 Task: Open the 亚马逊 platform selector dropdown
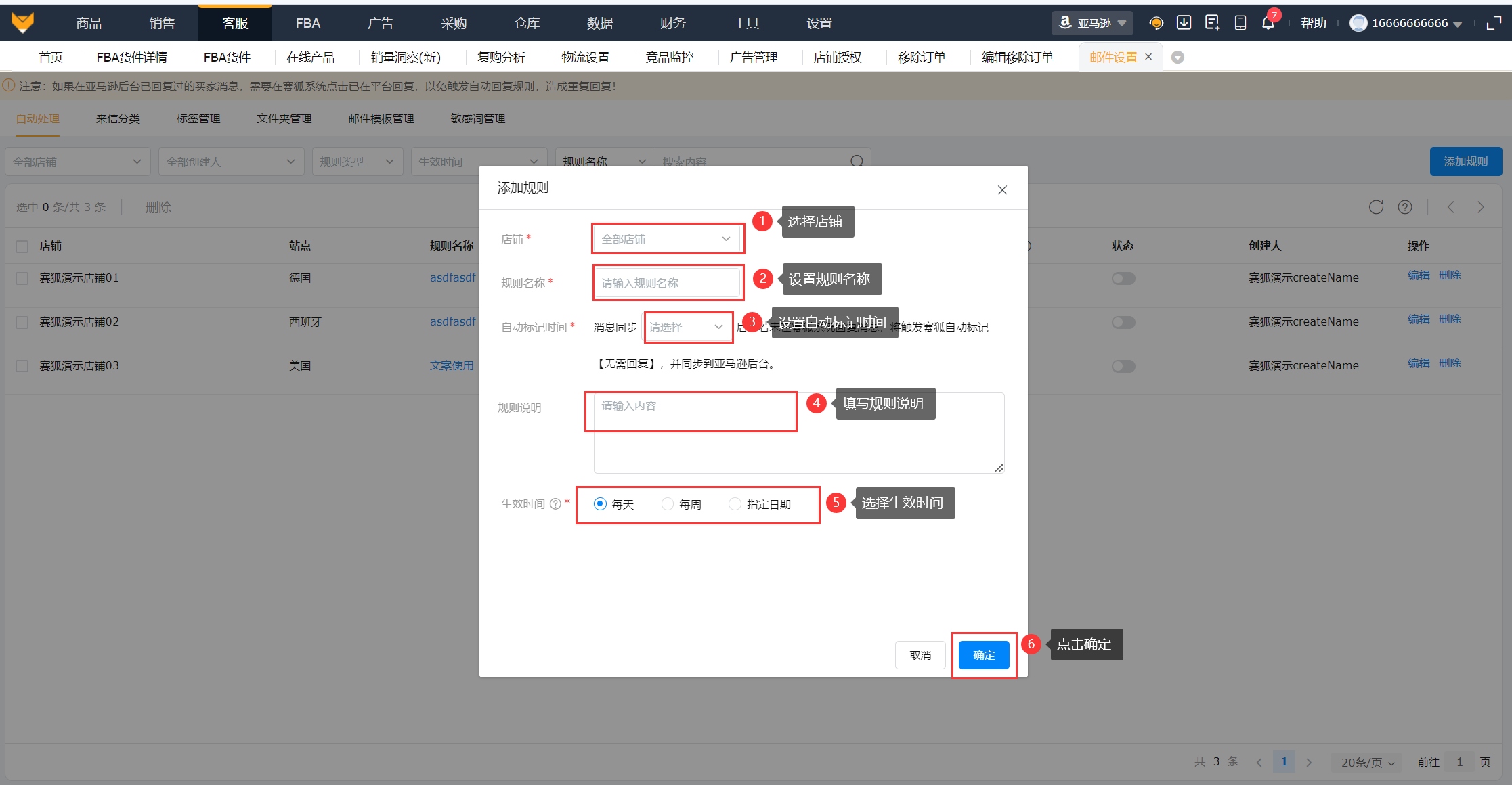1092,23
